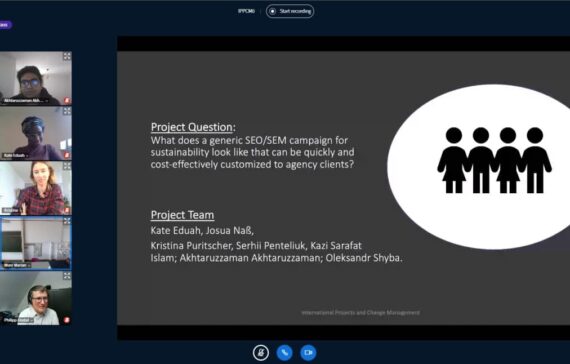Click the purple pill button at top left
Image resolution: width=570 pixels, height=364 pixels.
pos(5,25)
